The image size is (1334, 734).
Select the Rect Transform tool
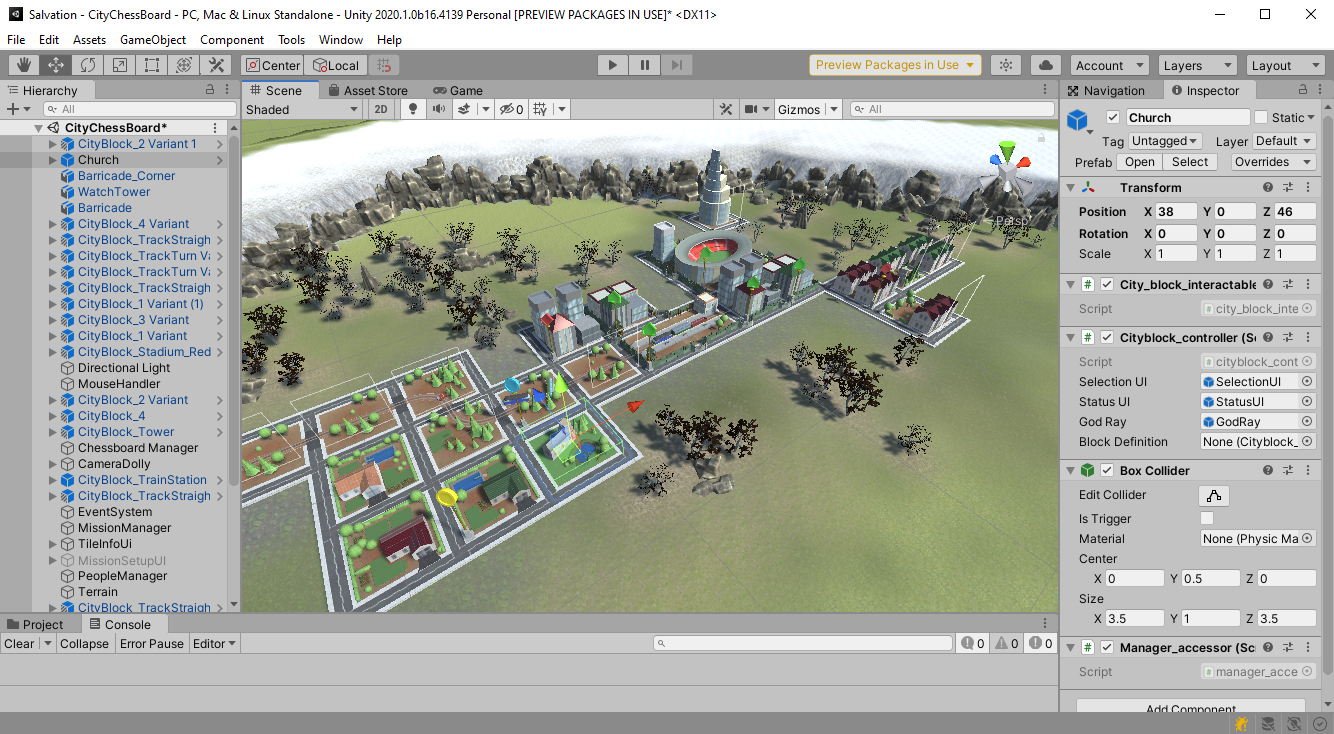tap(152, 65)
